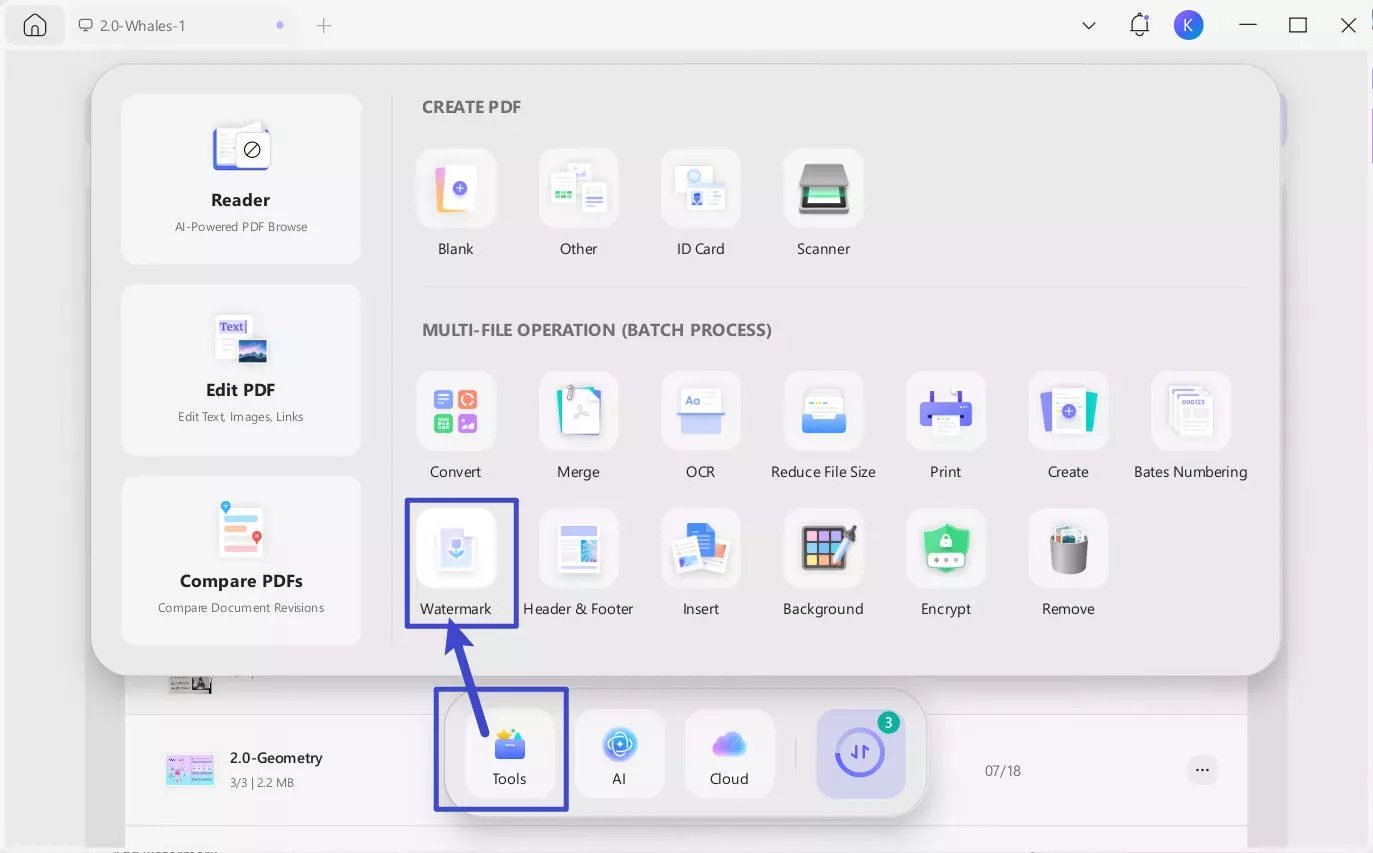
Task: Launch the Scanner tool
Action: click(823, 189)
